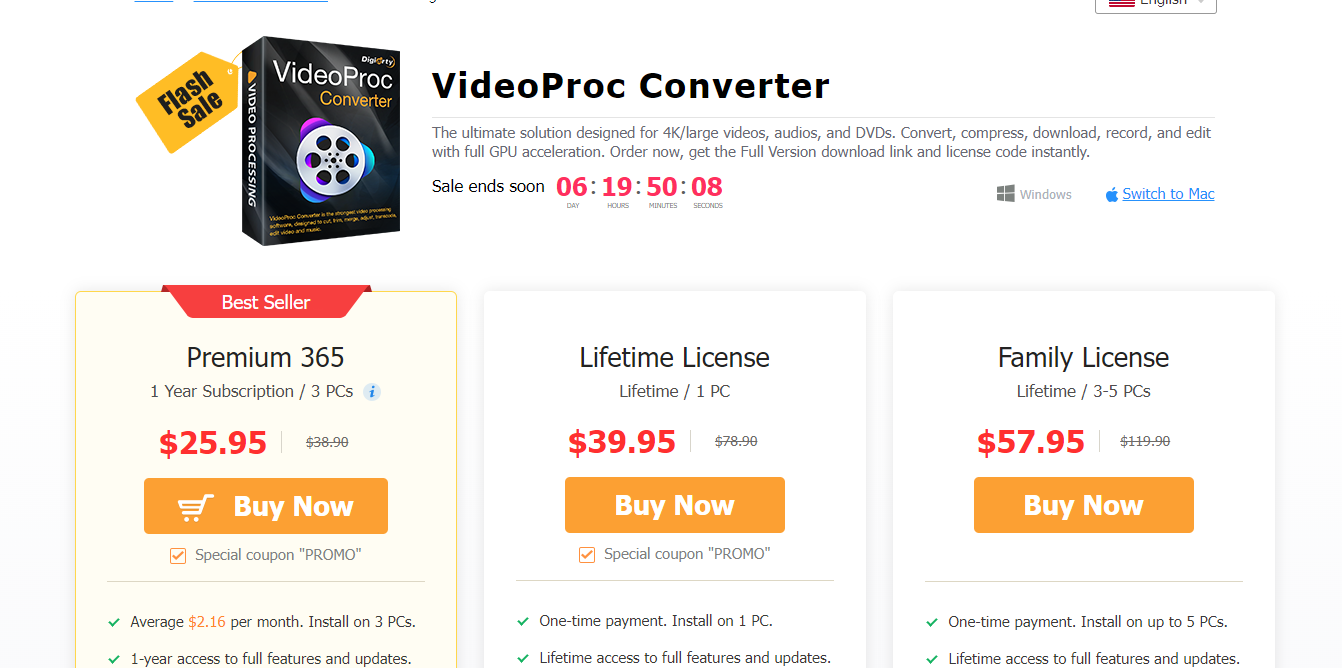
Task: Click the Apple logo next to Switch to Mac
Action: pos(1111,195)
